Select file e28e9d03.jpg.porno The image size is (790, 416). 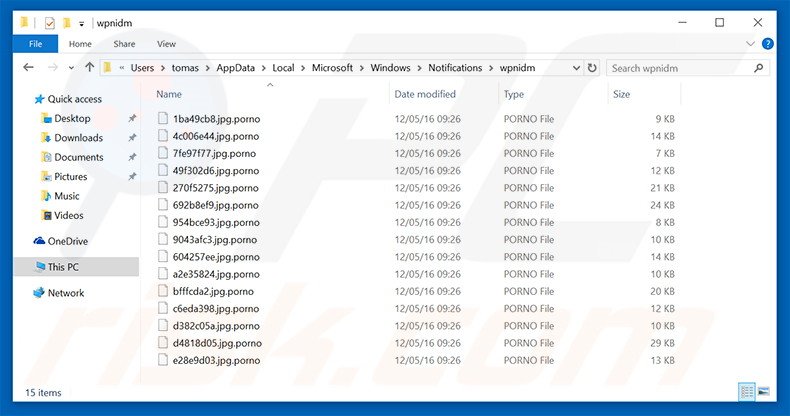216,360
